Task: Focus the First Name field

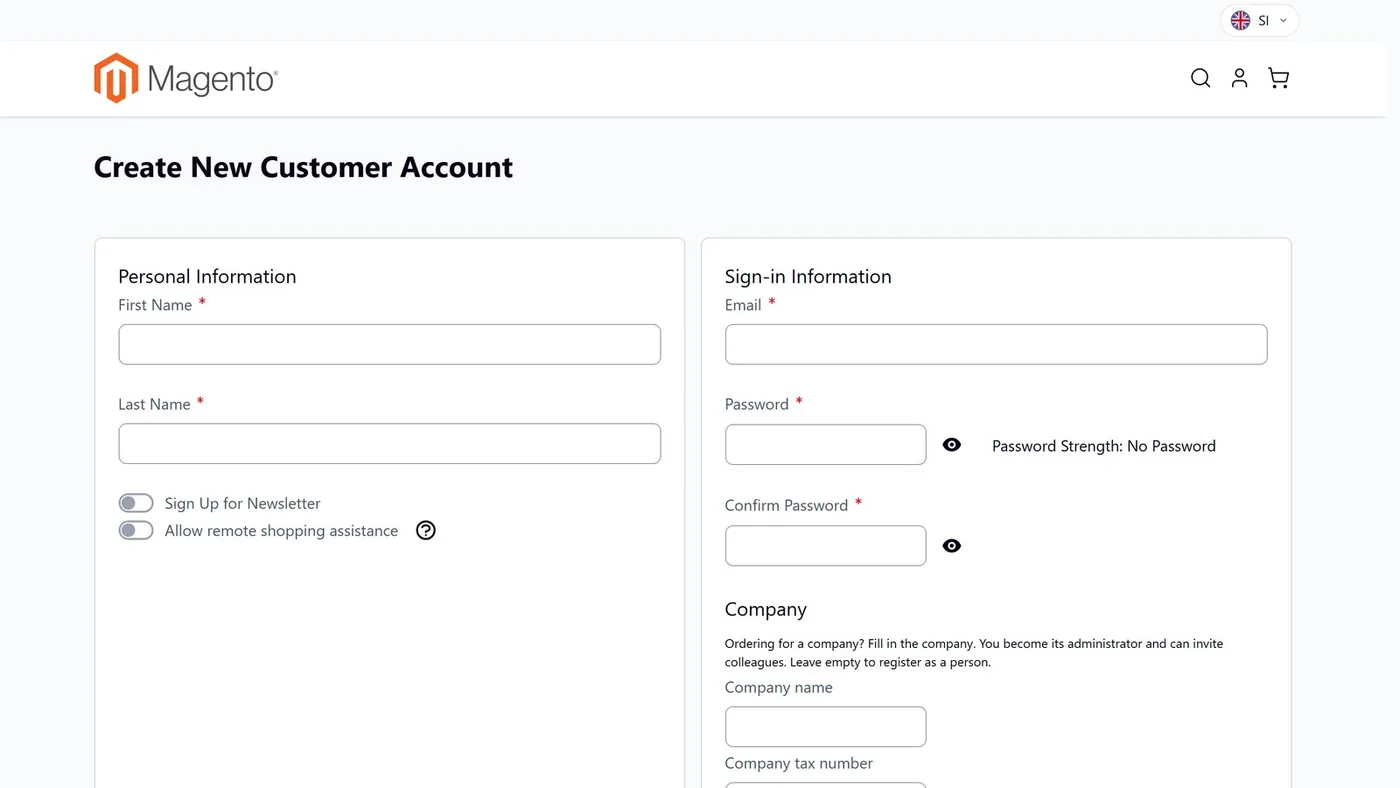Action: pyautogui.click(x=390, y=344)
